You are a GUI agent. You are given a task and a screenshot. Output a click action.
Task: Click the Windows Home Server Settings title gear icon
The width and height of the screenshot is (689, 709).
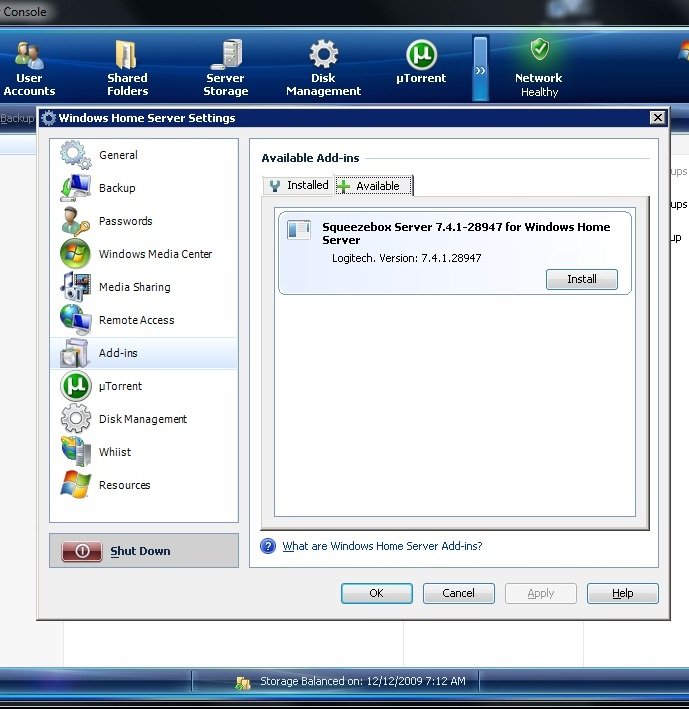(48, 118)
